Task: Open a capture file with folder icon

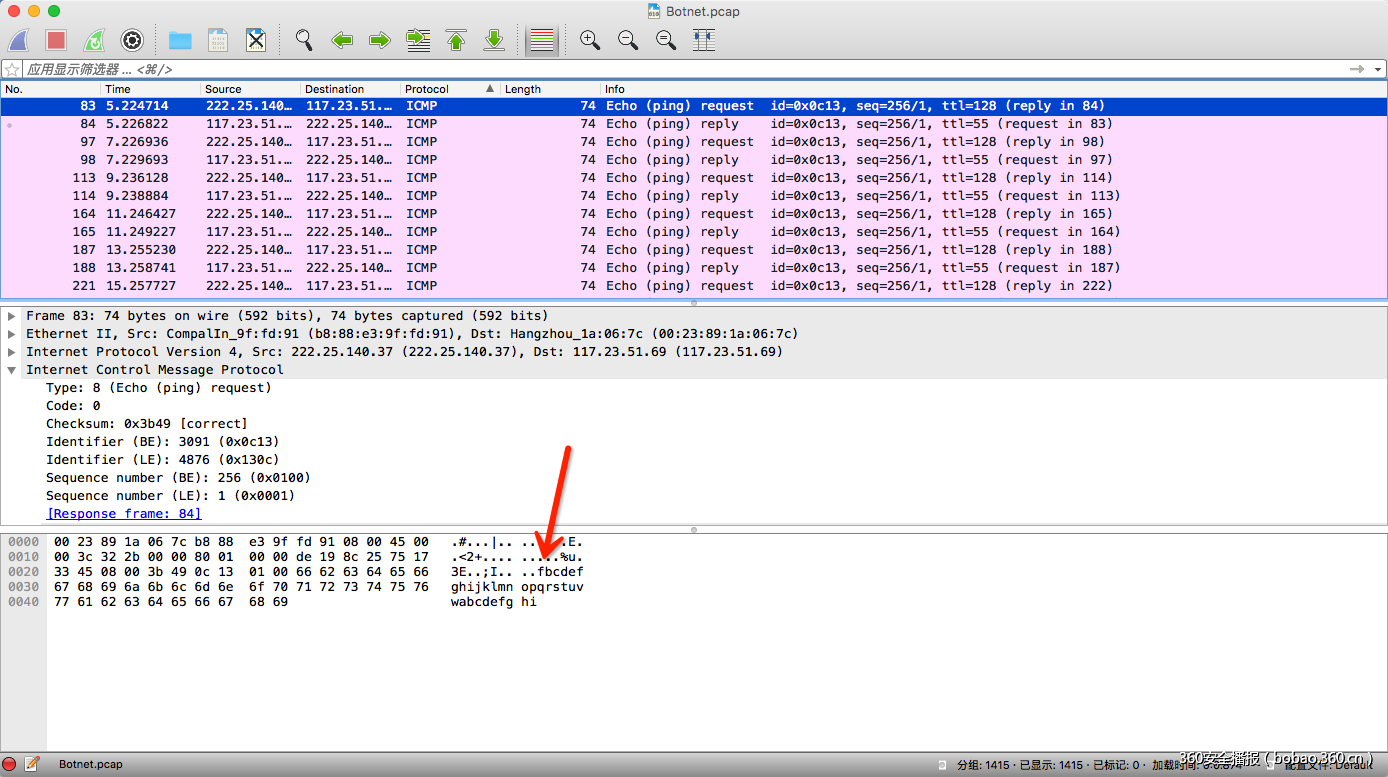Action: [180, 40]
